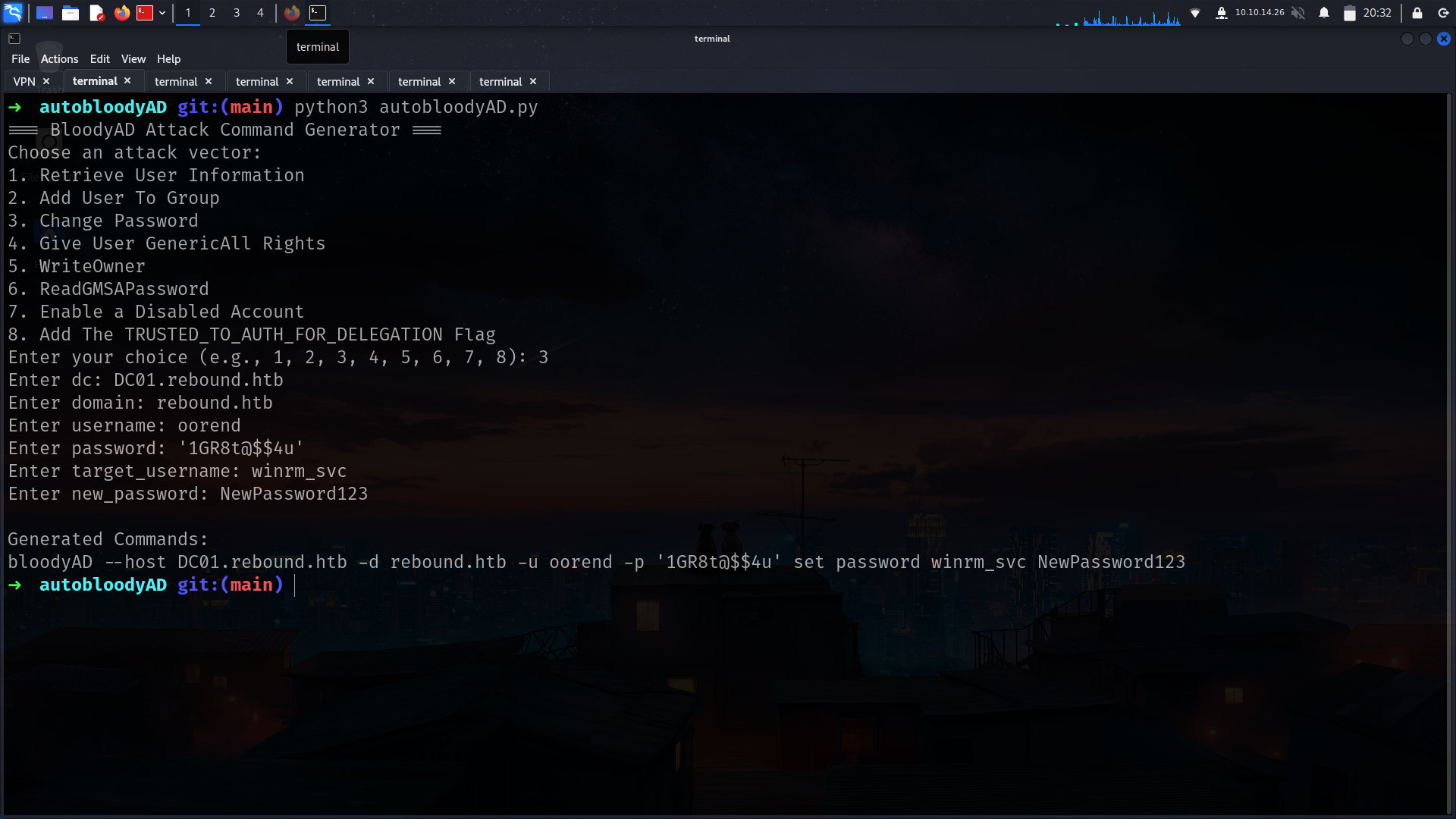1456x819 pixels.
Task: Click the terminal window title text
Action: [712, 39]
